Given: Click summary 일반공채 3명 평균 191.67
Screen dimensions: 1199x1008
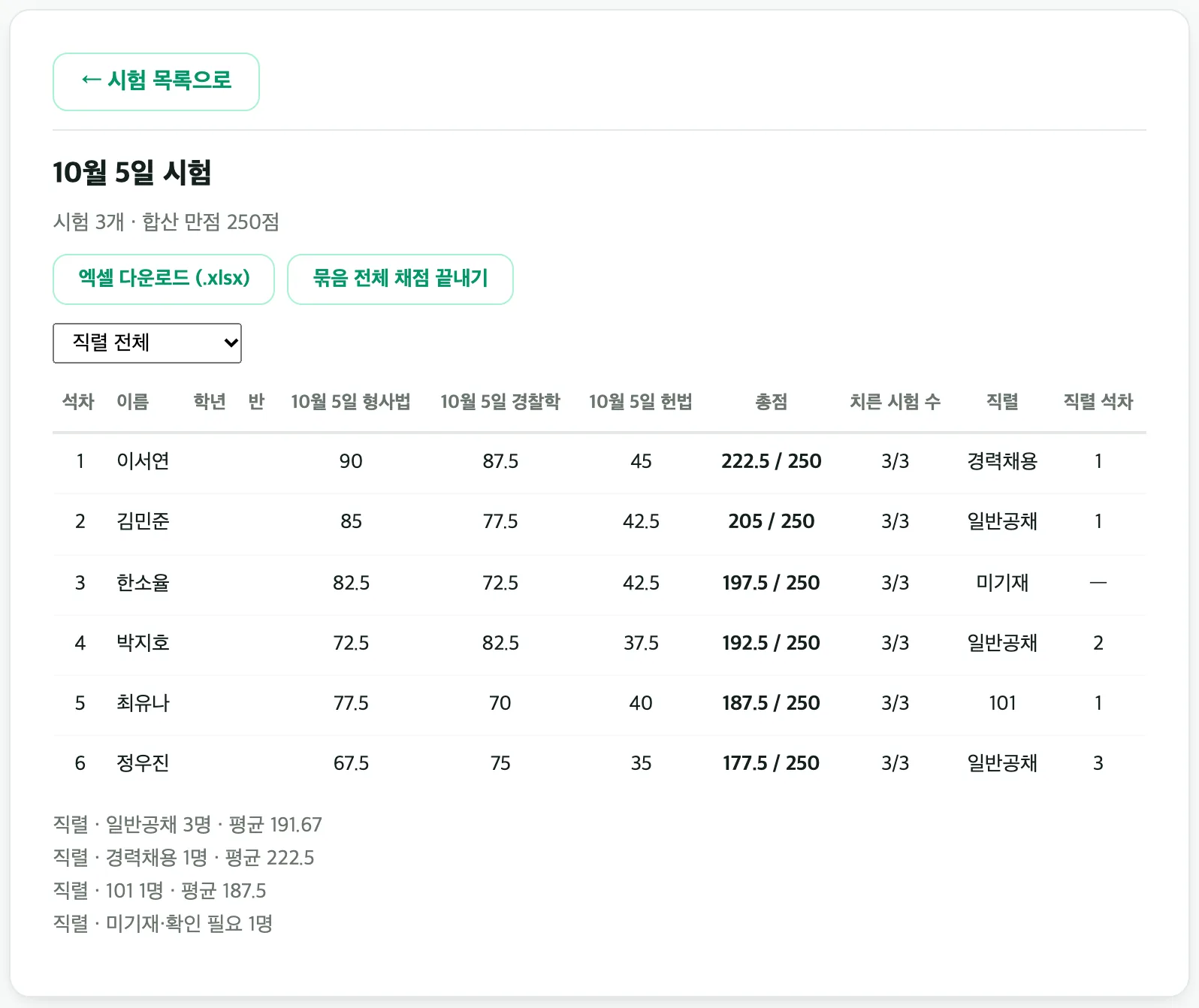Looking at the screenshot, I should point(188,825).
